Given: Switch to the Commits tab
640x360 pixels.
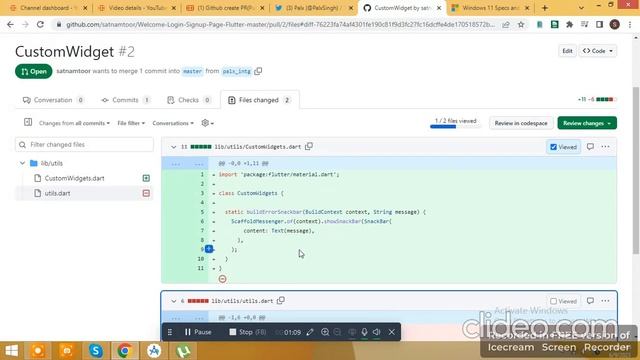Looking at the screenshot, I should point(125,100).
